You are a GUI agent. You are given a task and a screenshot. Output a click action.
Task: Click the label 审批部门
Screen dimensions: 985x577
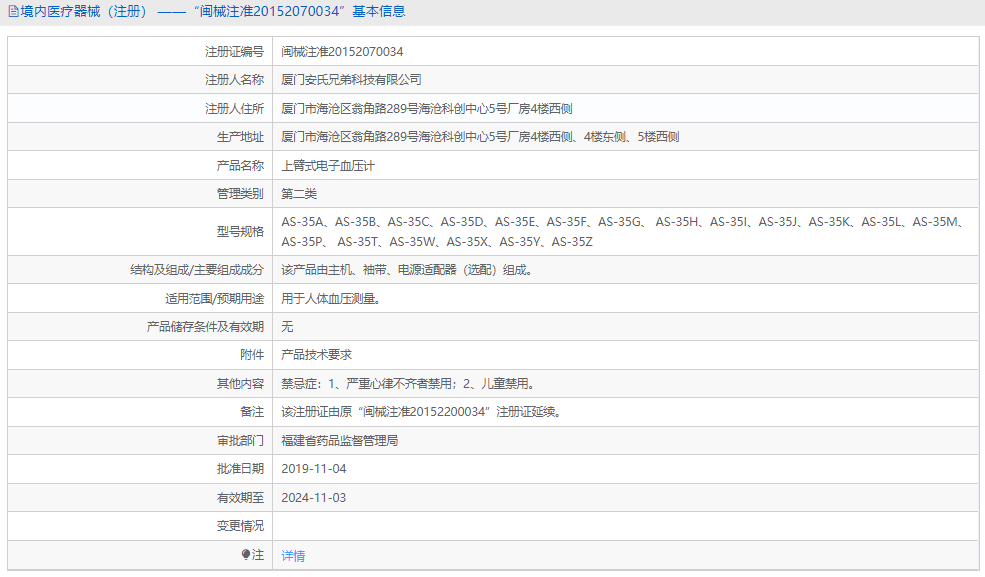coord(240,441)
